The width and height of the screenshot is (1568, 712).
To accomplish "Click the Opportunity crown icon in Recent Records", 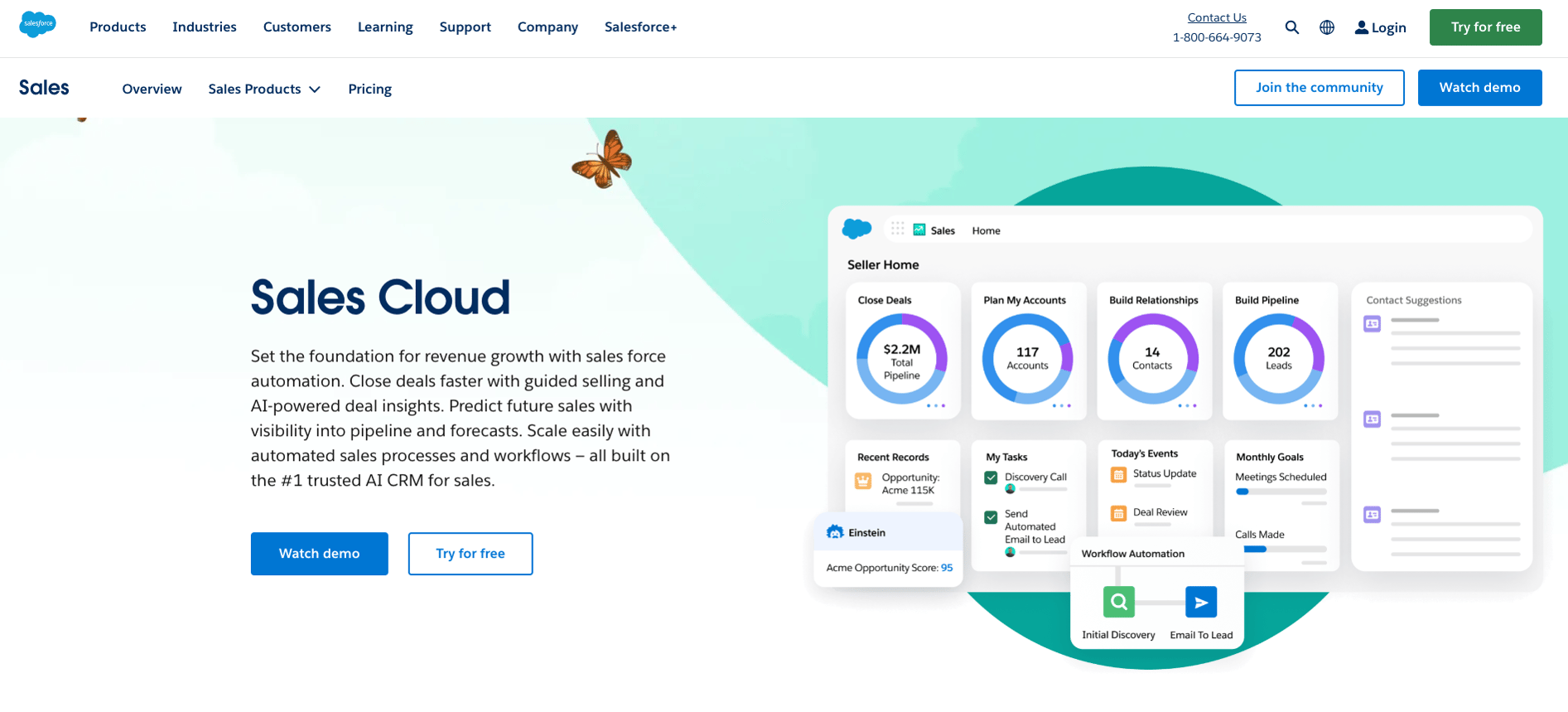I will pos(863,481).
